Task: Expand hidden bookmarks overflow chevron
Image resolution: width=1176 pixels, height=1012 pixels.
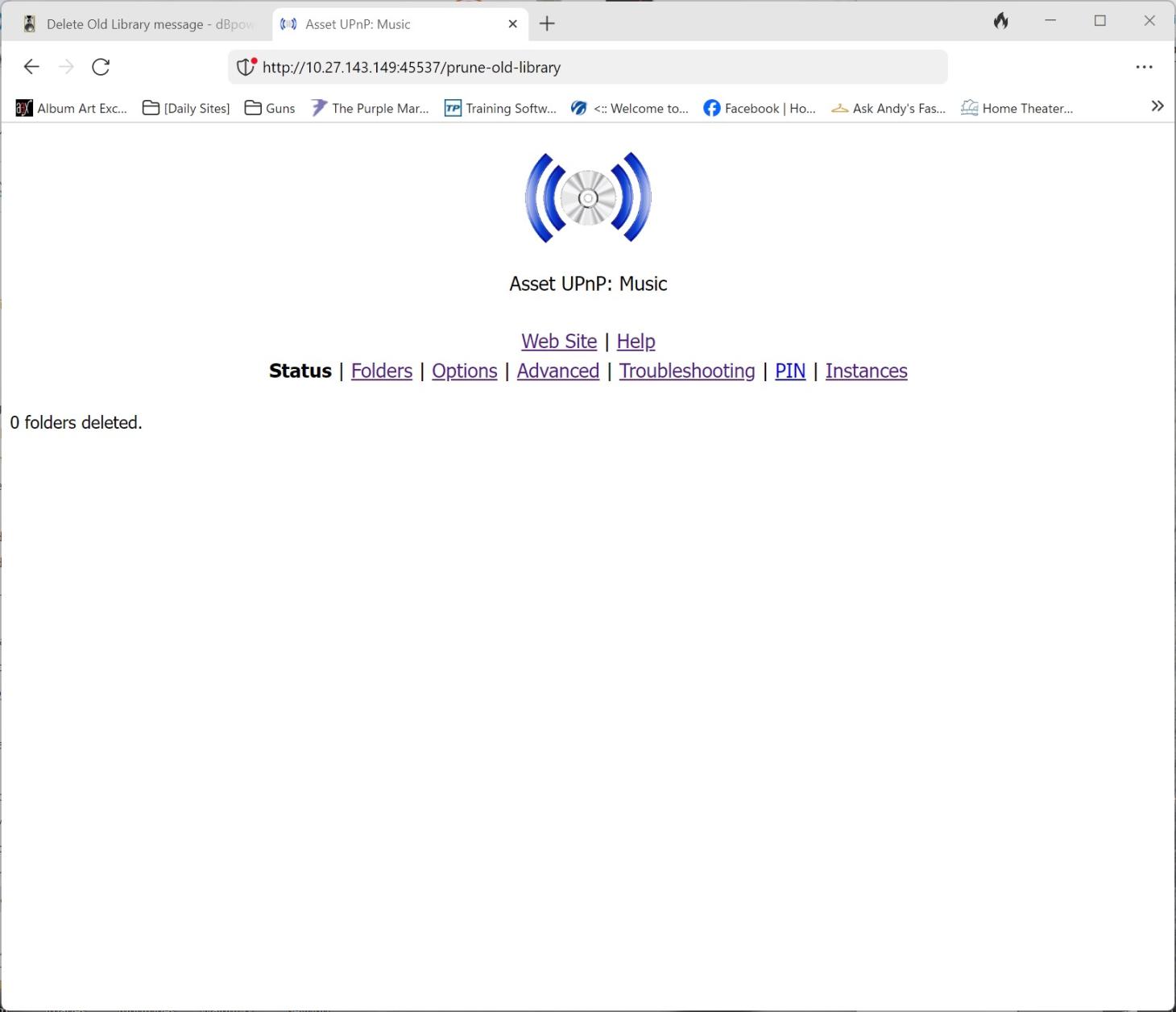Action: [1157, 106]
